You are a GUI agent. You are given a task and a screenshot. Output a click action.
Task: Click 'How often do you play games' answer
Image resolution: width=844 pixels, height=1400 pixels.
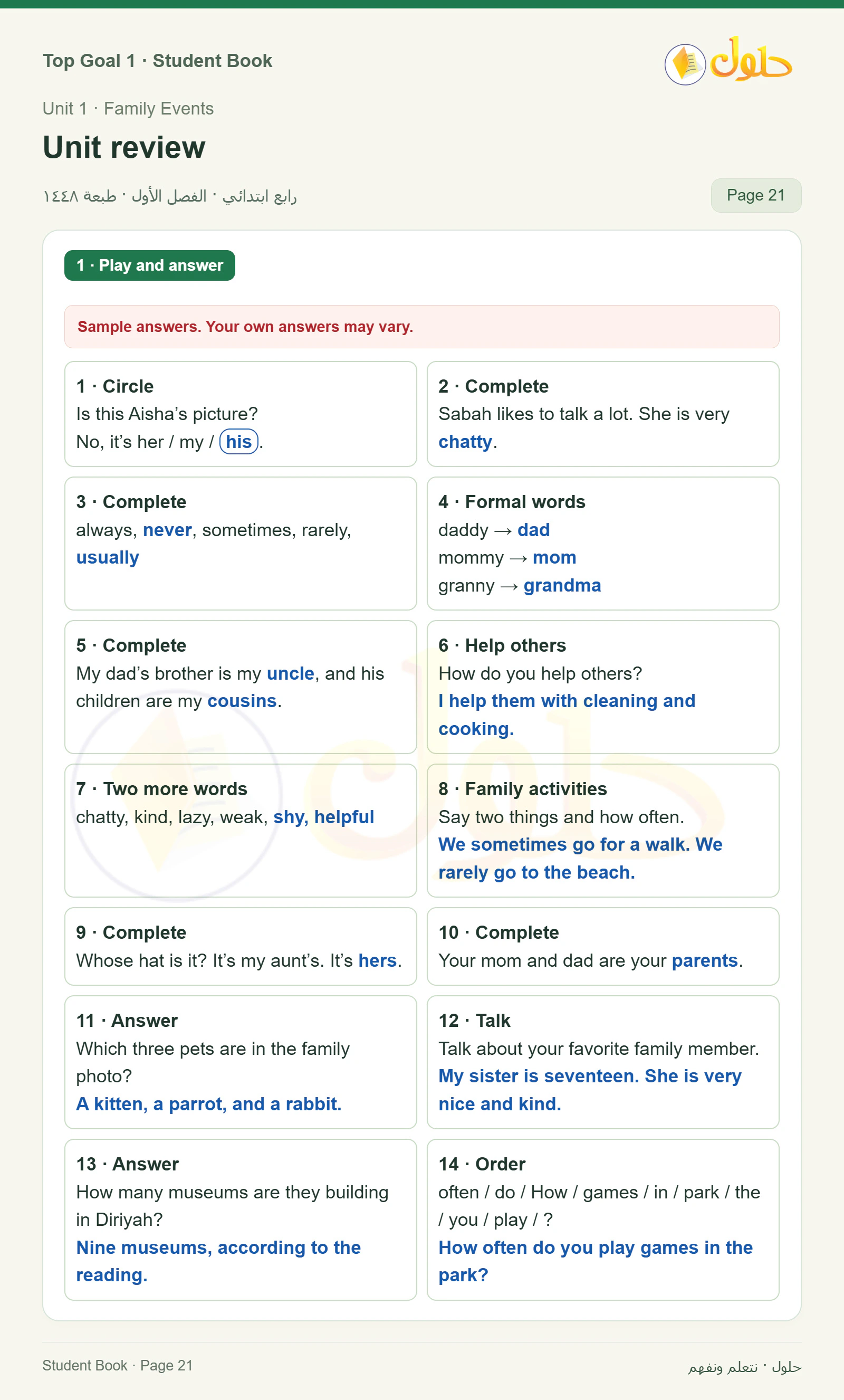tap(595, 1262)
